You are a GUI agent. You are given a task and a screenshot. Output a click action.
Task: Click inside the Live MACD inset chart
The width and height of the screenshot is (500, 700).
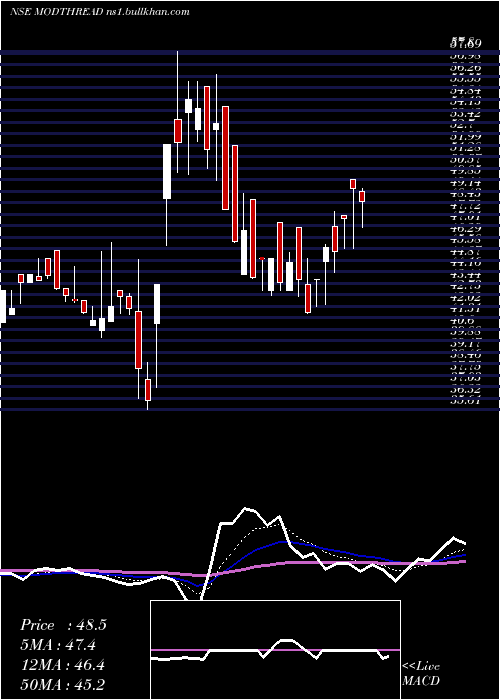pyautogui.click(x=275, y=650)
